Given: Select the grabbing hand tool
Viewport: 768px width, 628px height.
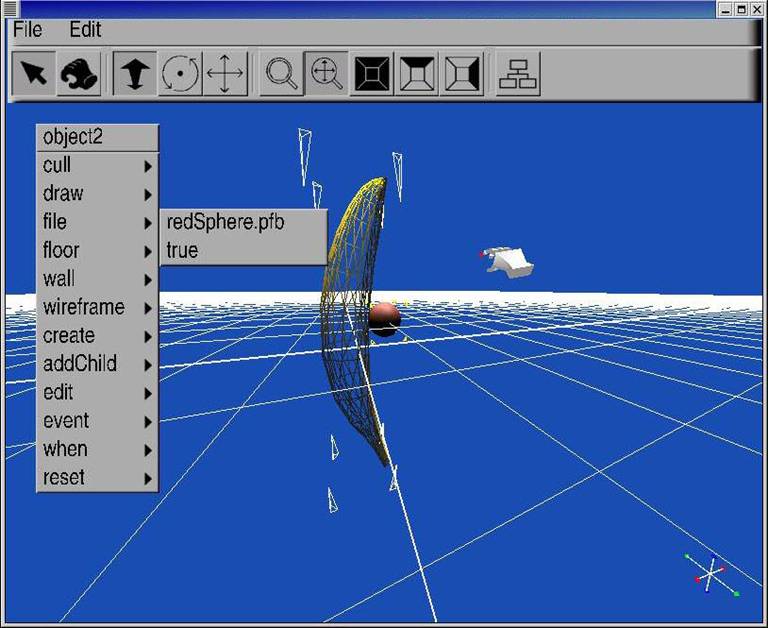Looking at the screenshot, I should [79, 73].
